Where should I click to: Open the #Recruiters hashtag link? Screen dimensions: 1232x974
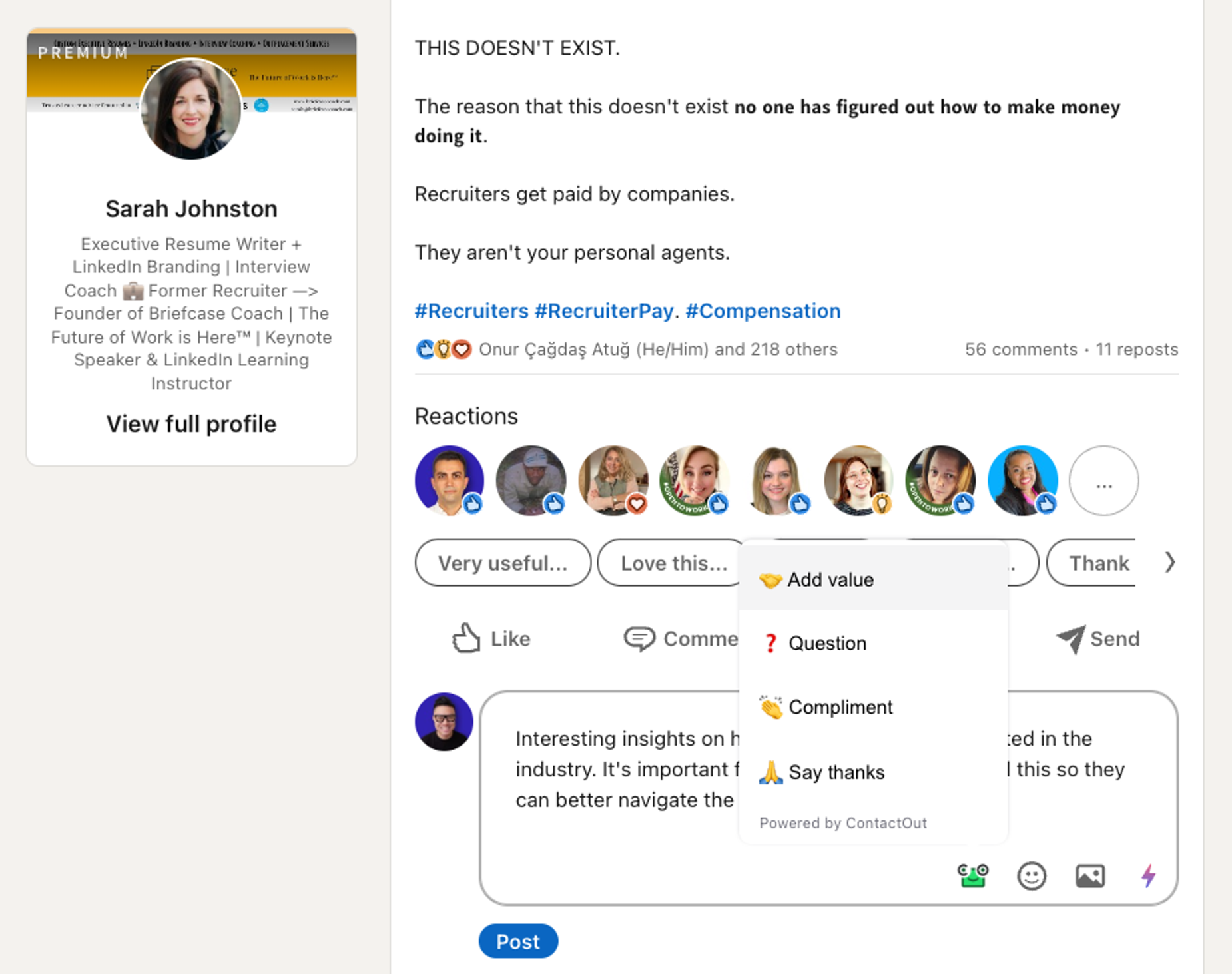pos(471,311)
